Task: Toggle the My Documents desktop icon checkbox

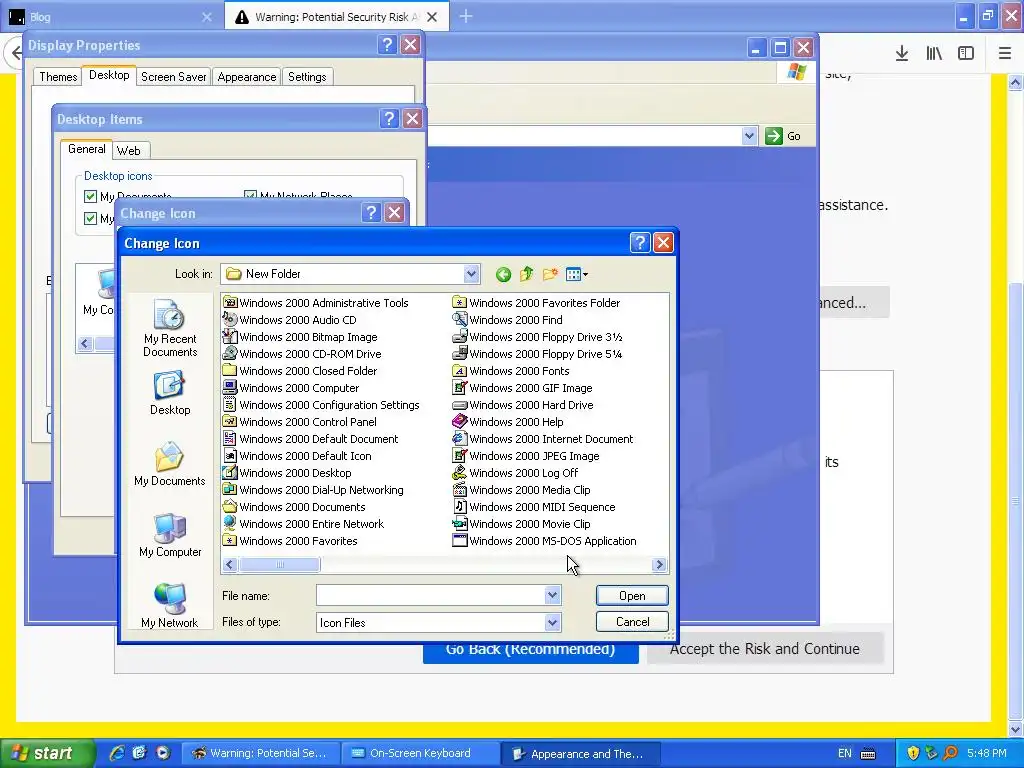Action: [x=90, y=197]
